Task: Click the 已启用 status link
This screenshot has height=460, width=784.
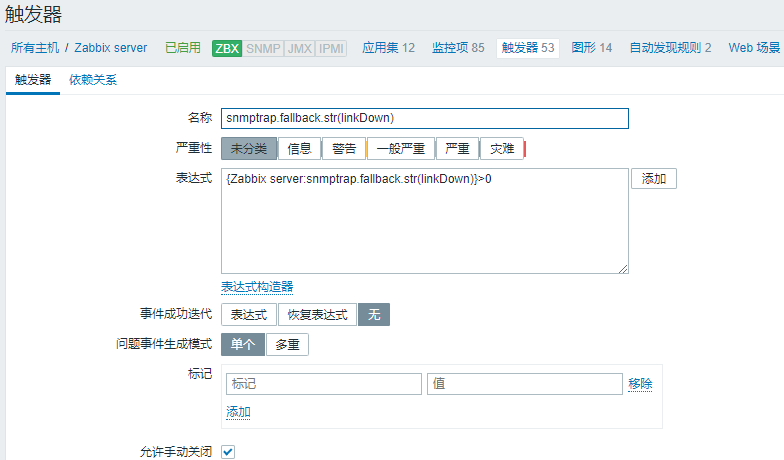Action: (x=182, y=48)
